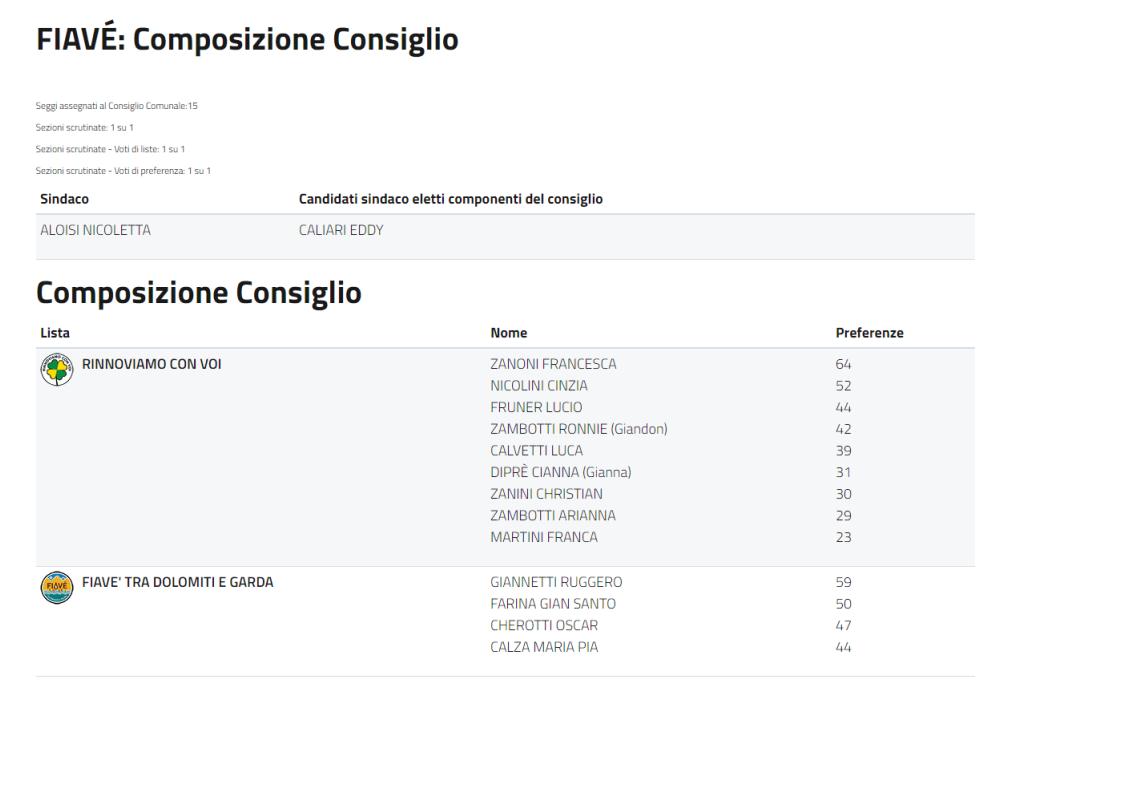Click mayor name ALOISI NICOLETTA
Screen dimensions: 1122x793
[95, 231]
